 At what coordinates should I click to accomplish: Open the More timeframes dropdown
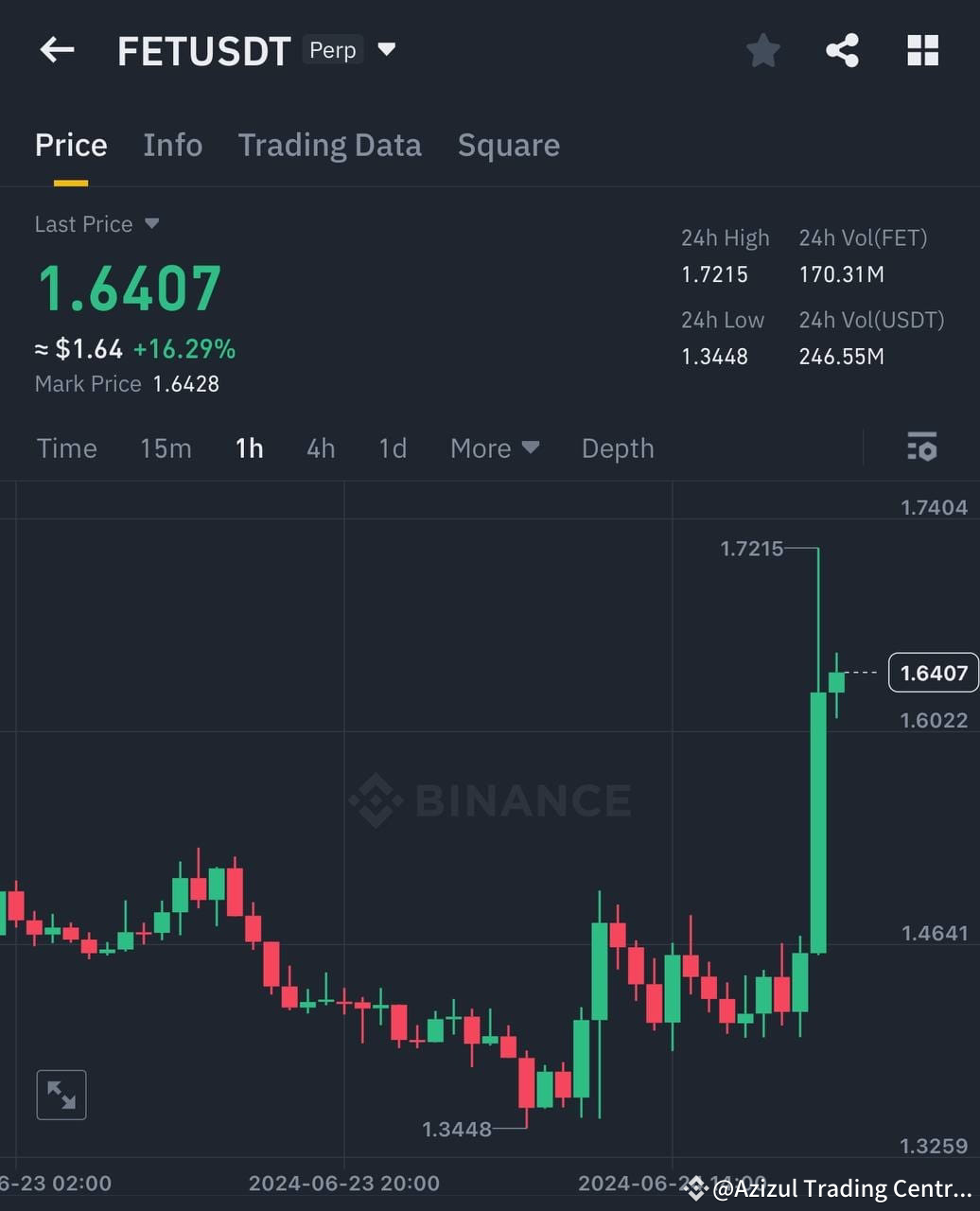point(494,448)
